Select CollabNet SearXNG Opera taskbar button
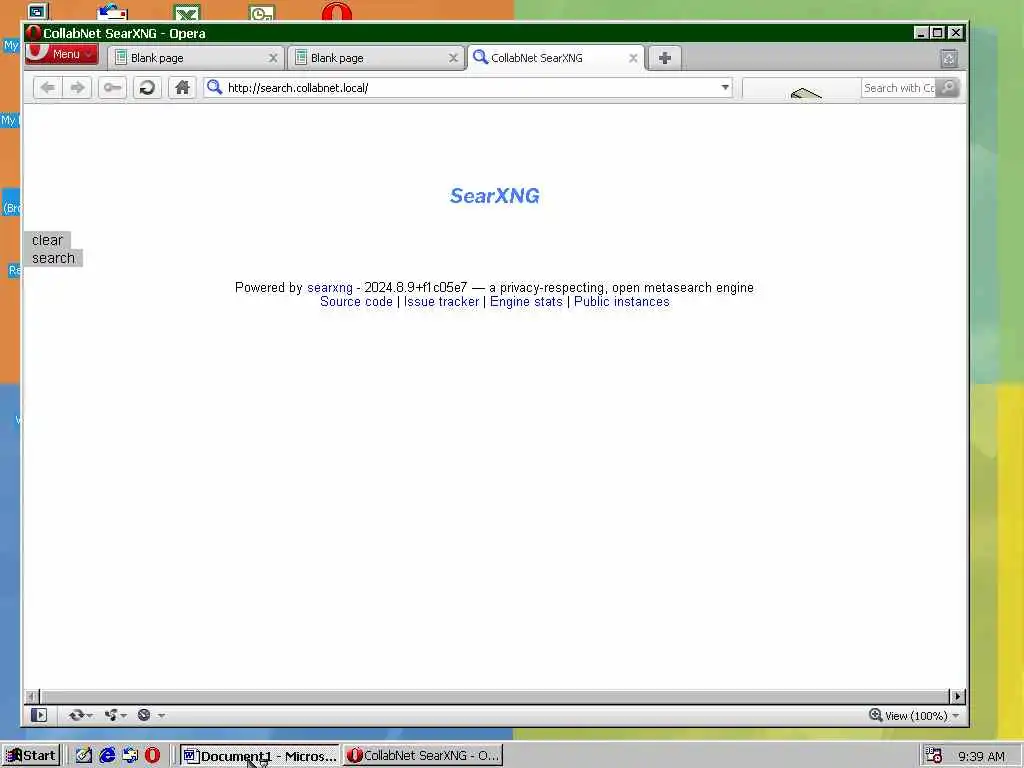The image size is (1024, 768). (423, 756)
